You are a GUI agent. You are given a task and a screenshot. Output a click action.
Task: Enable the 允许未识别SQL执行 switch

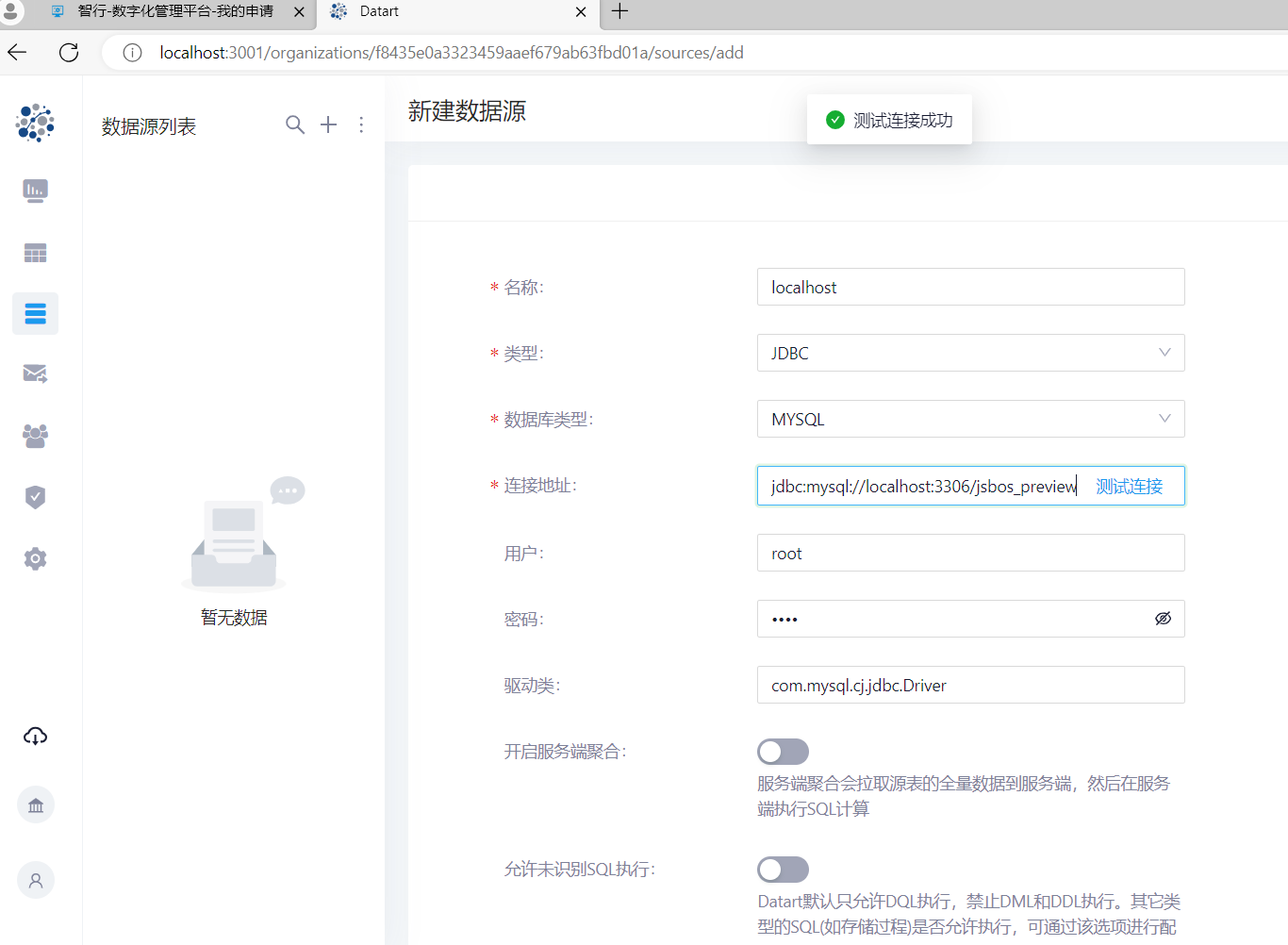tap(783, 870)
